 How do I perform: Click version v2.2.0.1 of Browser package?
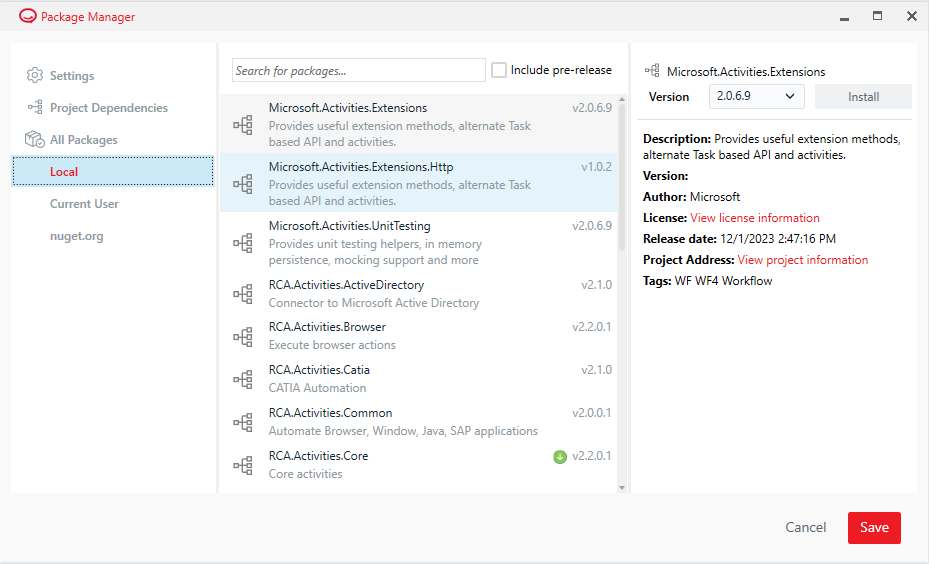point(592,326)
